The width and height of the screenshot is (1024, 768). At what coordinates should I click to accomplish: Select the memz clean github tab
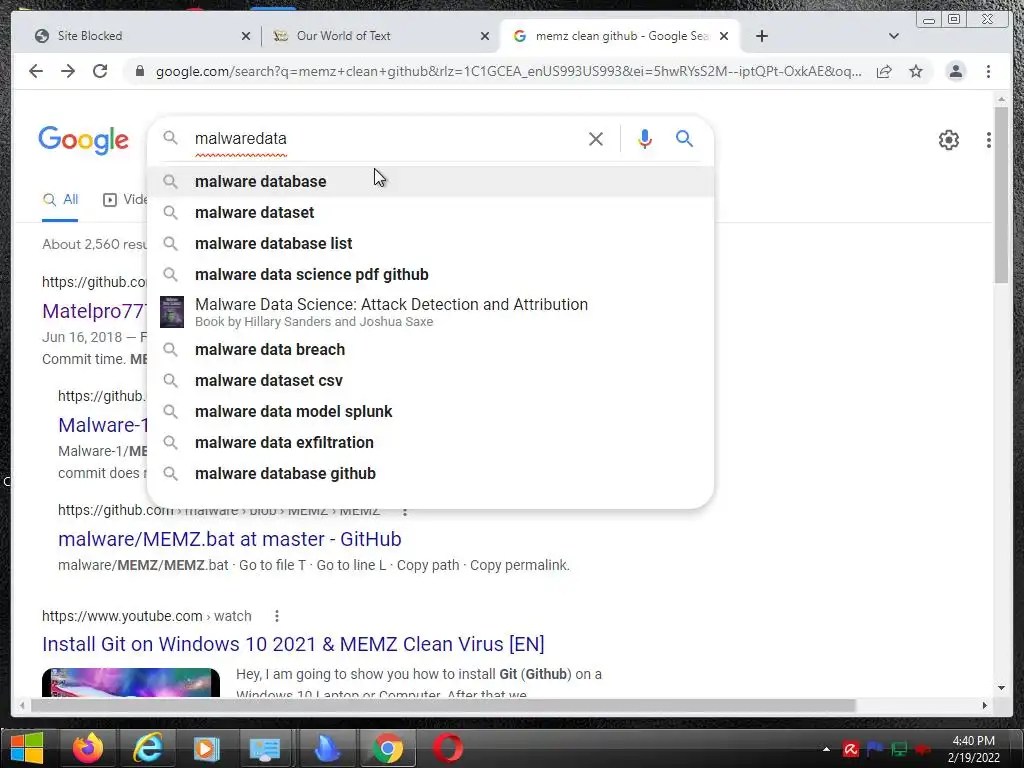620,36
